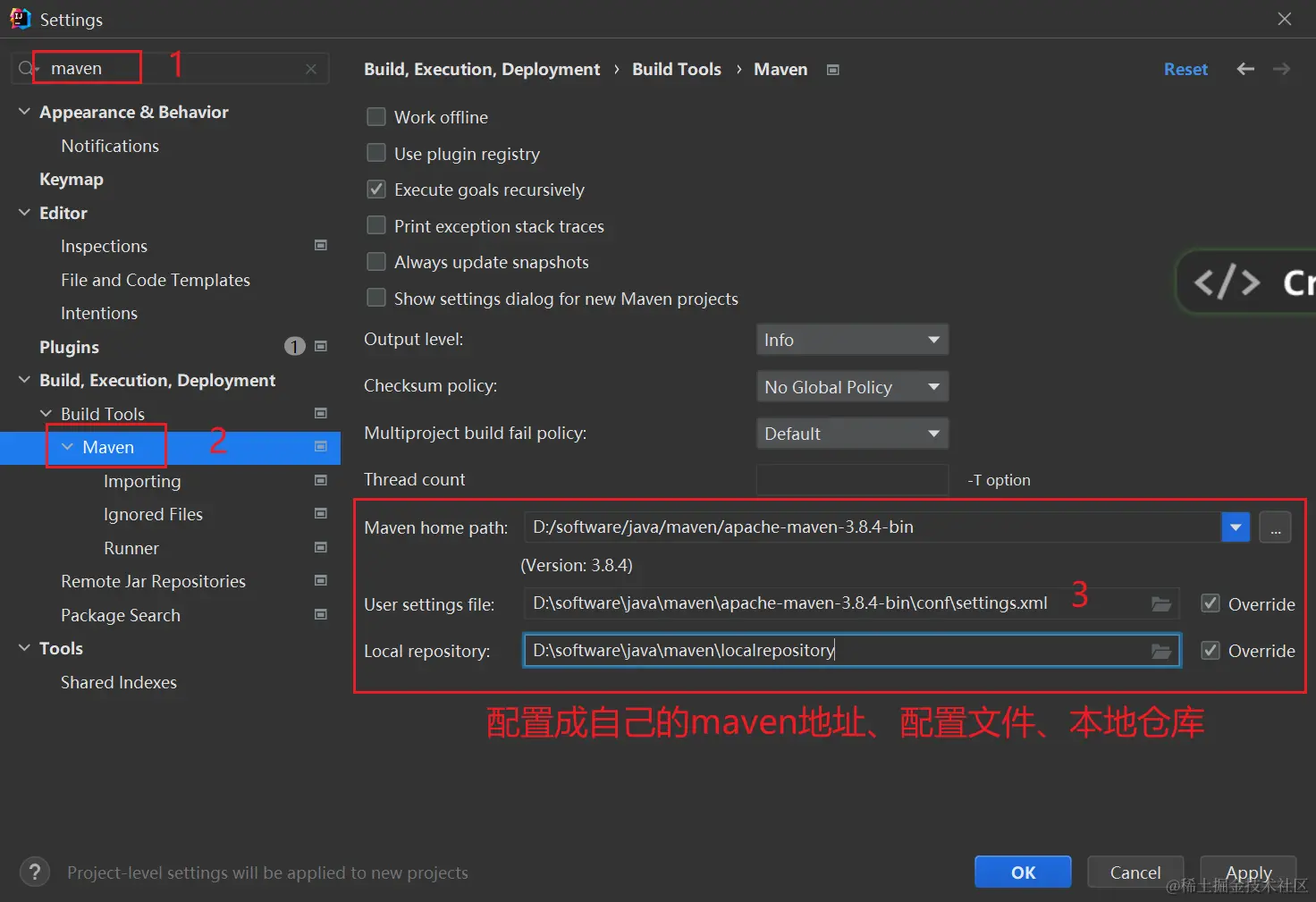Image resolution: width=1316 pixels, height=902 pixels.
Task: Uncheck Execute goals recursively
Action: click(x=376, y=190)
